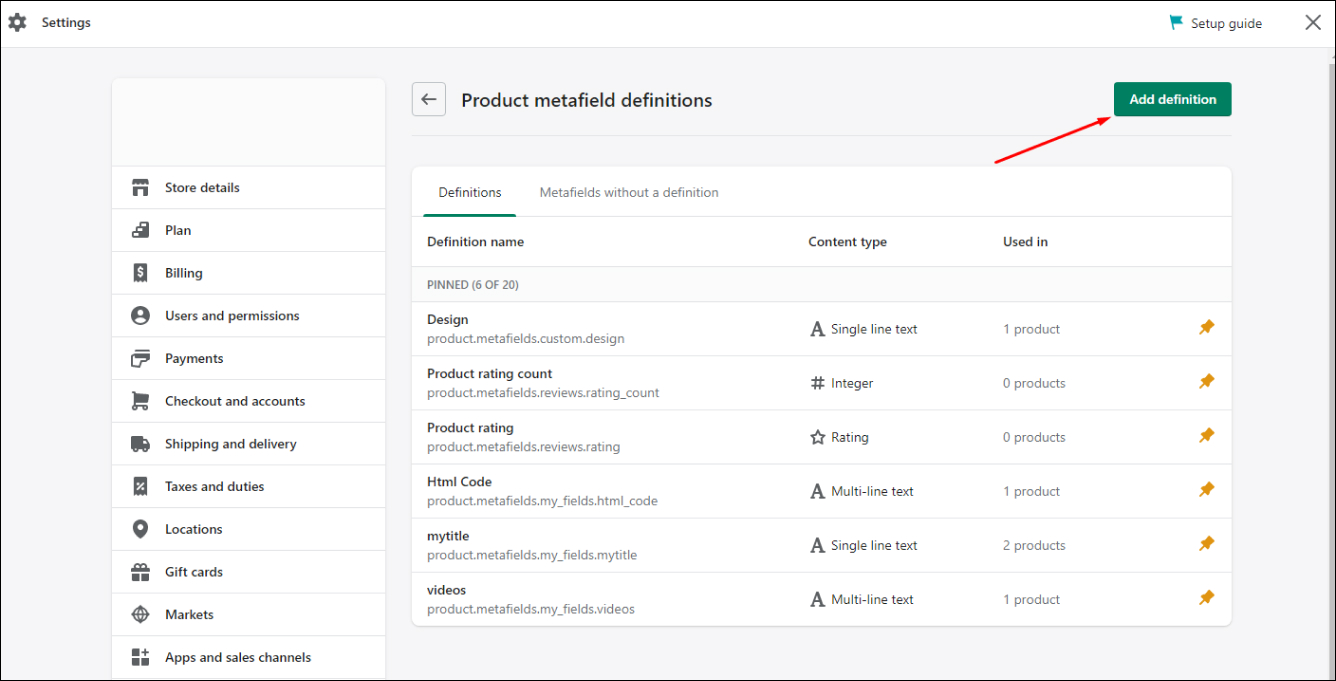The image size is (1336, 681).
Task: Click the Apps and sales channels grid icon
Action: (x=141, y=657)
